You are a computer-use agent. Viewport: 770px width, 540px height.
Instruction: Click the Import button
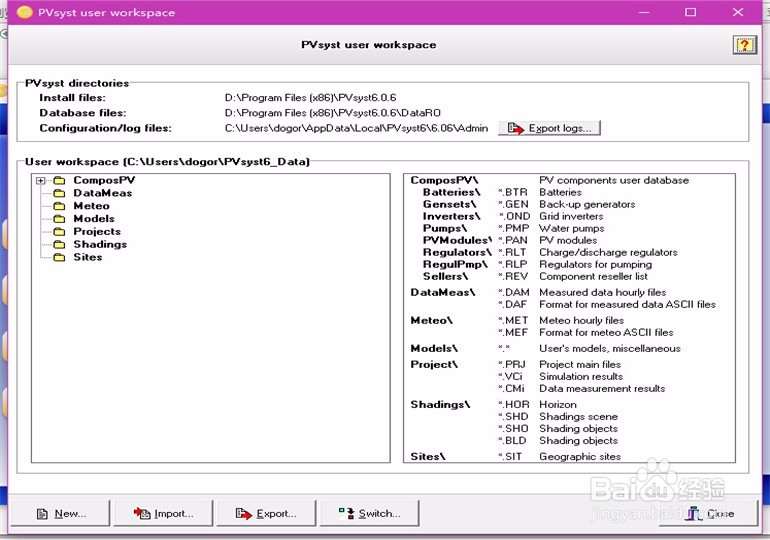coord(164,513)
